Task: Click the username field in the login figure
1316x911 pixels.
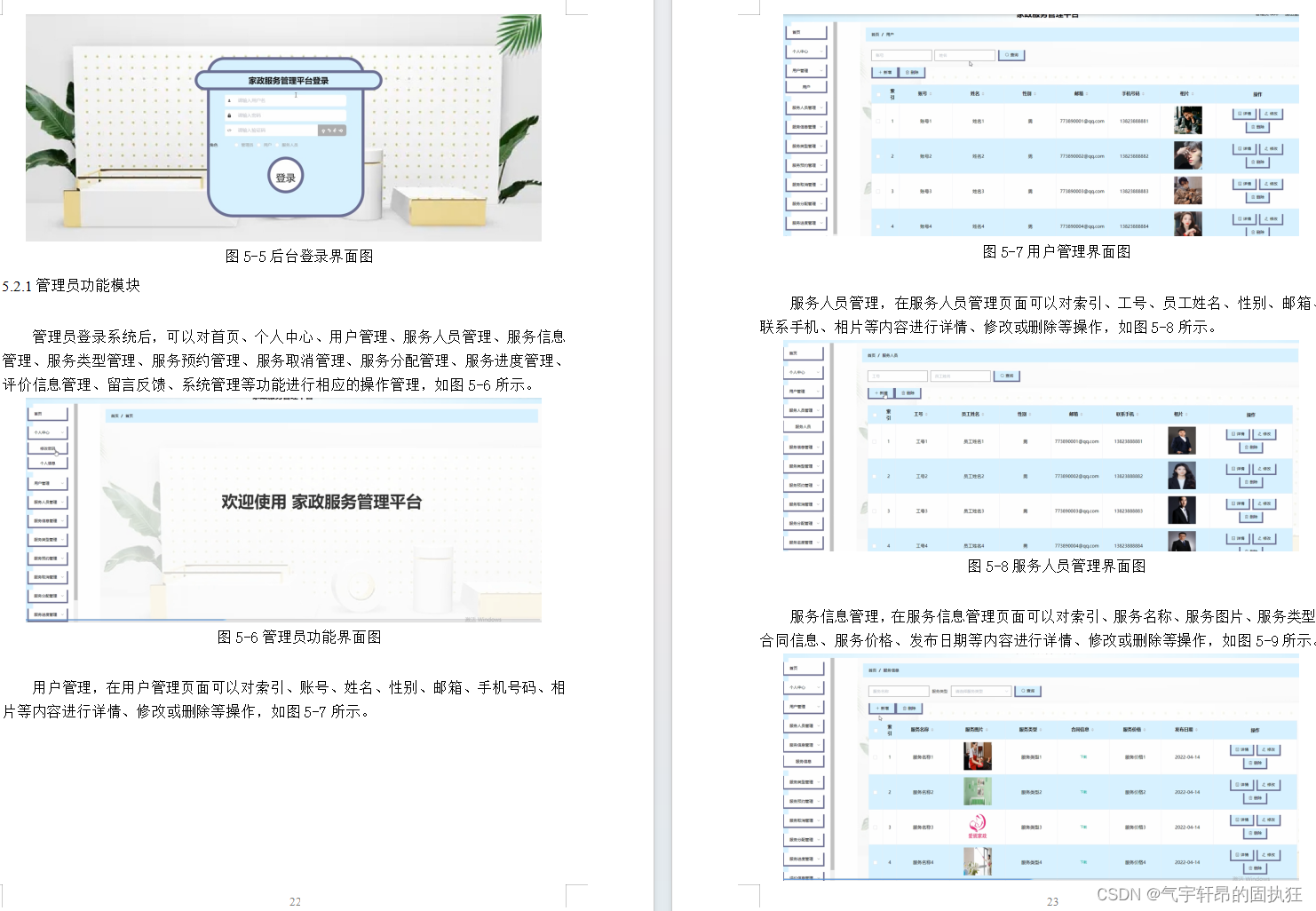Action: 285,100
